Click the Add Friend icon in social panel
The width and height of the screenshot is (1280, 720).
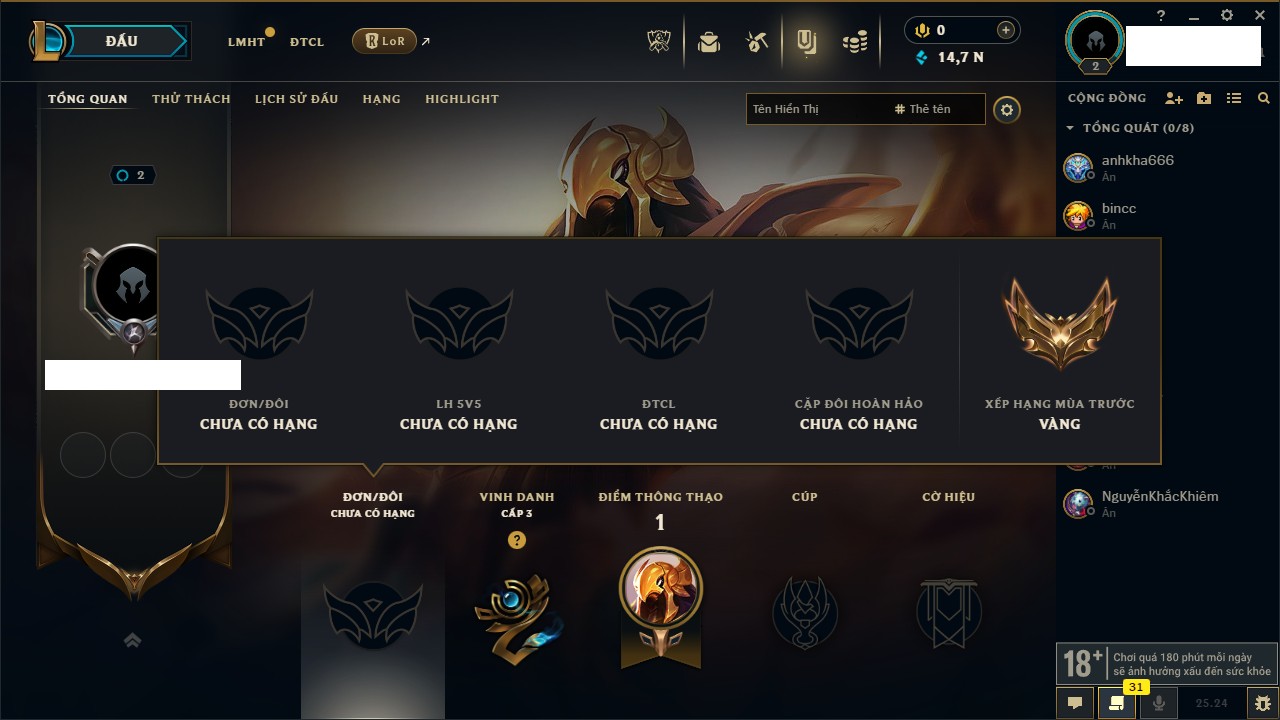point(1173,98)
